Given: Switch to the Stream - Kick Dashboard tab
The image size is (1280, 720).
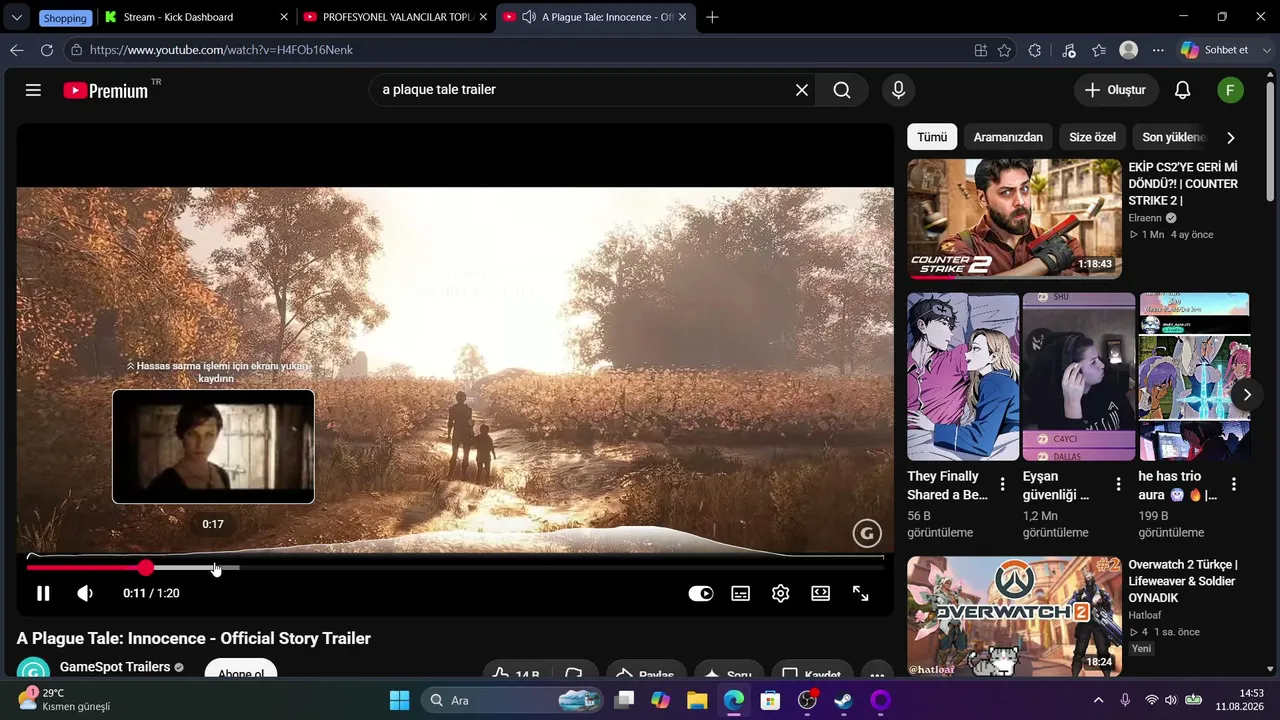Looking at the screenshot, I should (x=196, y=17).
